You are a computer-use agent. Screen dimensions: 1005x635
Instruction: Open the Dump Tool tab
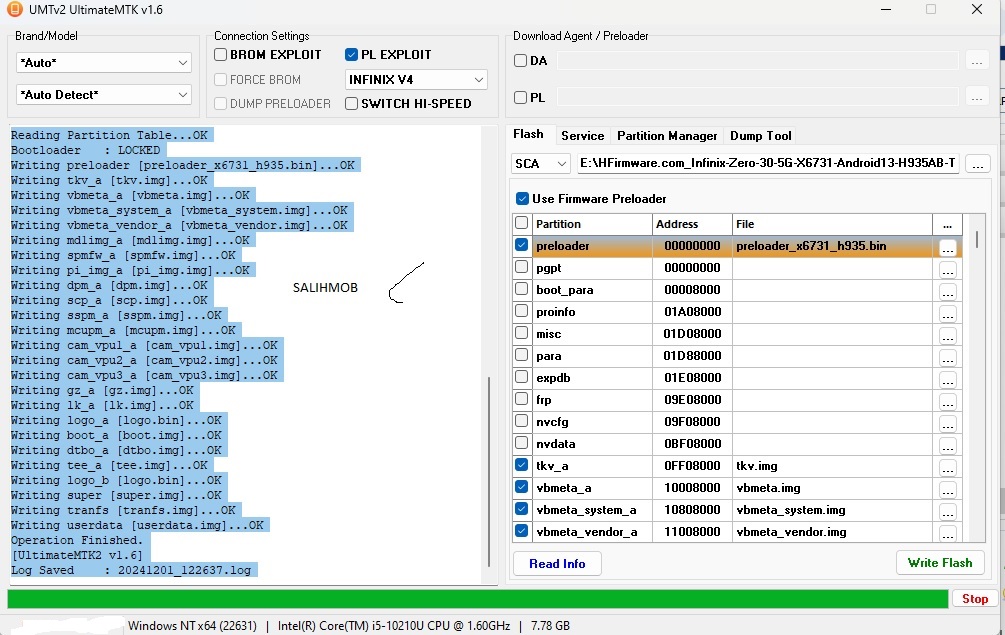point(761,136)
